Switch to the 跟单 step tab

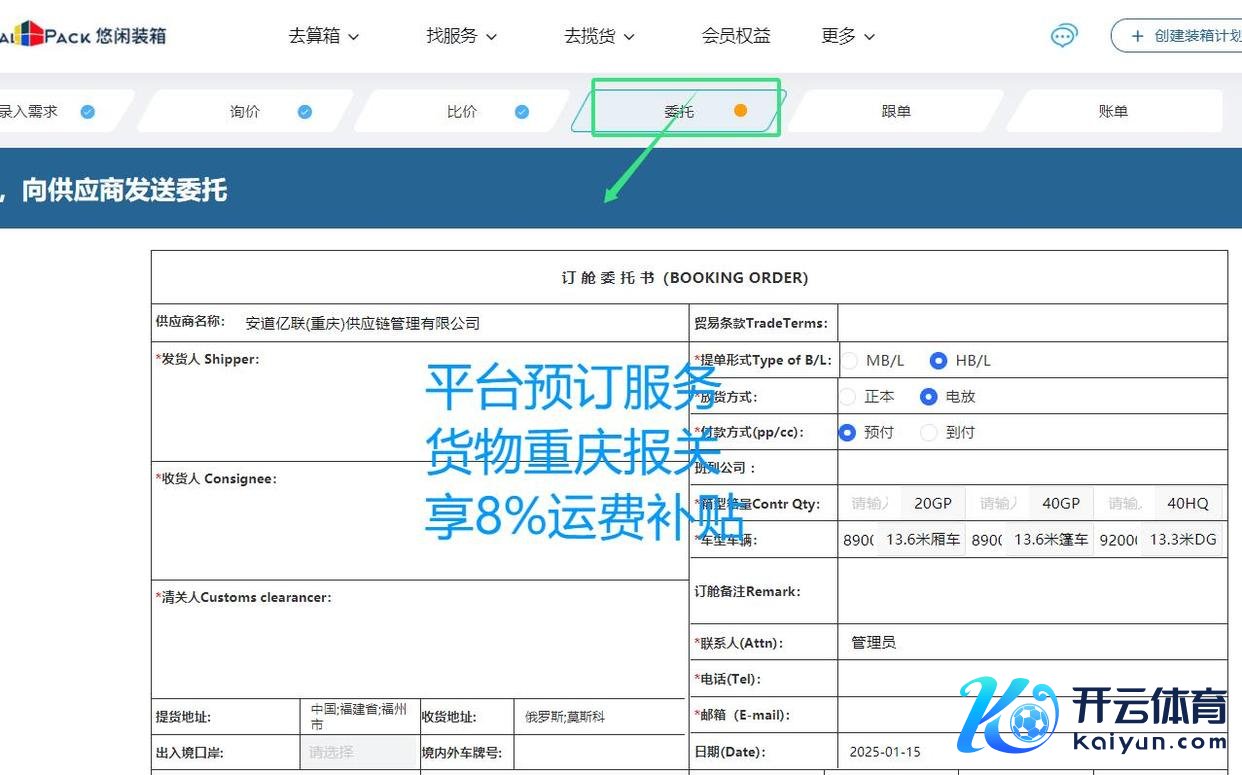click(x=896, y=112)
